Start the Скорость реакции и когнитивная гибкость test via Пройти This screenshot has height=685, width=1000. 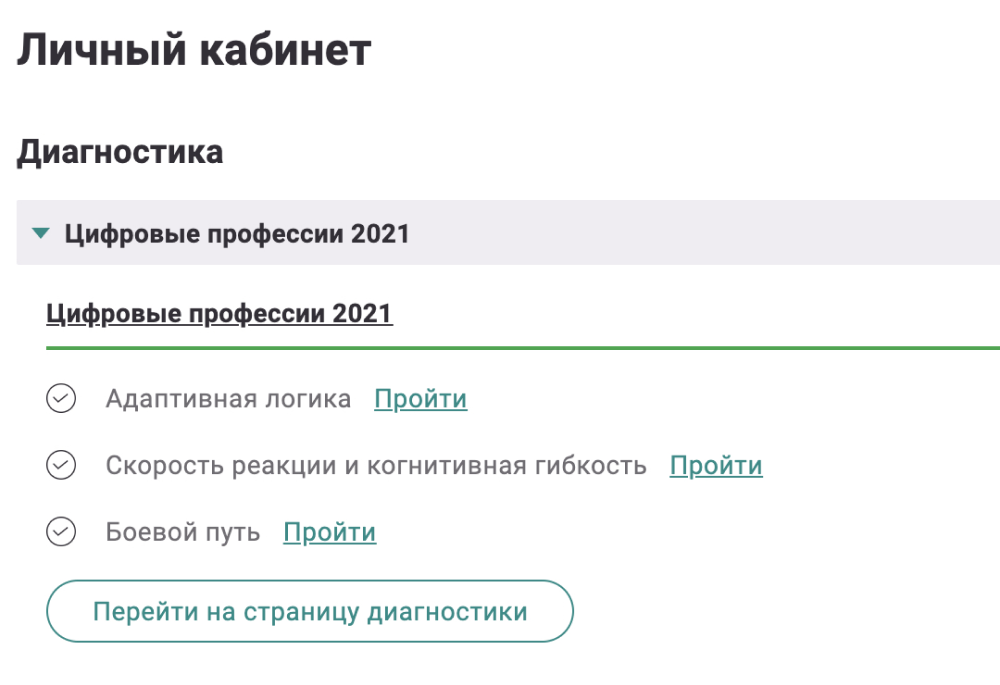click(x=716, y=465)
